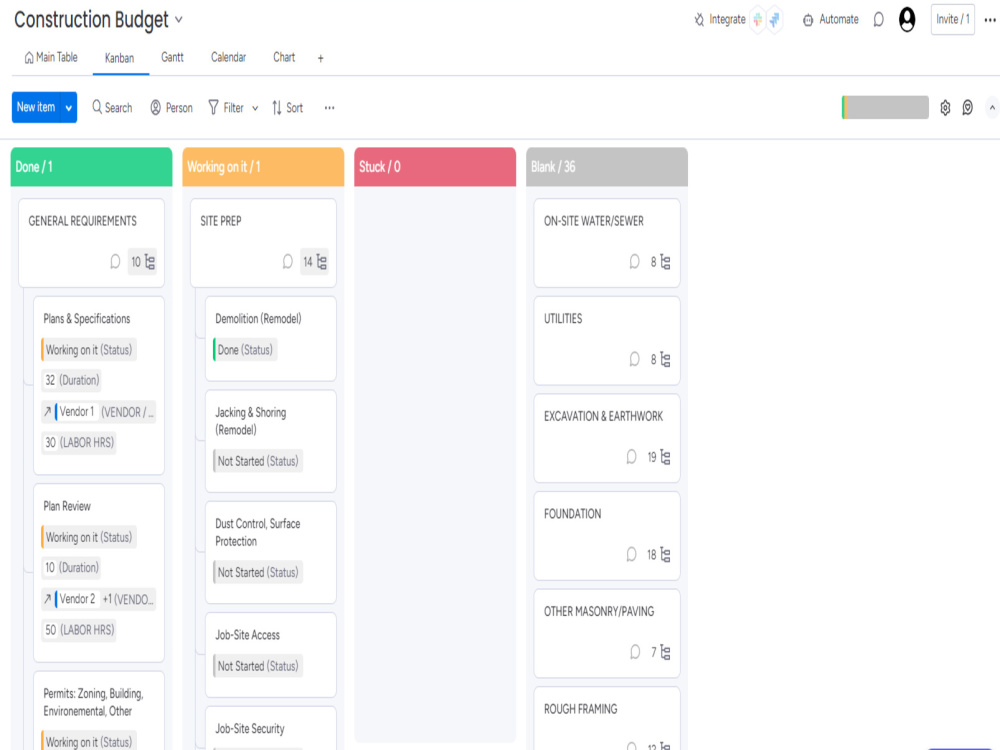Switch to the Gantt view tab

click(172, 57)
